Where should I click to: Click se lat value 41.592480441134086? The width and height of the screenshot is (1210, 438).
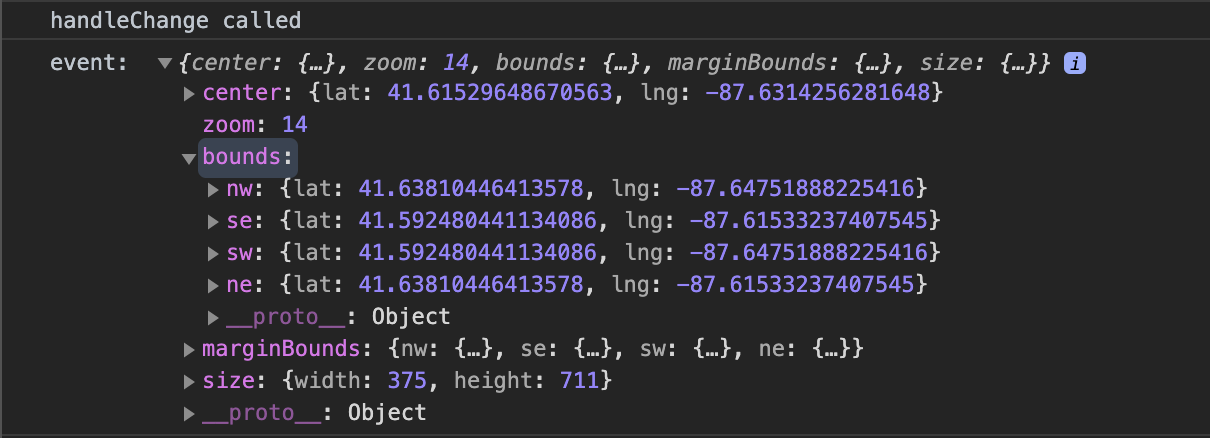[475, 221]
